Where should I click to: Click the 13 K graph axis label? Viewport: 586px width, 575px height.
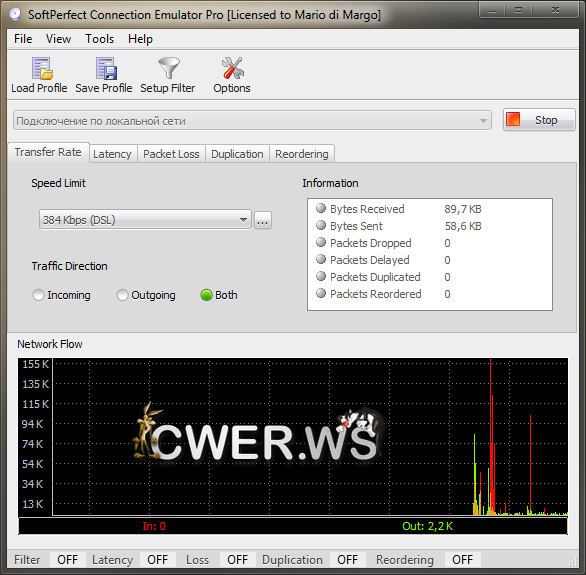pyautogui.click(x=33, y=504)
